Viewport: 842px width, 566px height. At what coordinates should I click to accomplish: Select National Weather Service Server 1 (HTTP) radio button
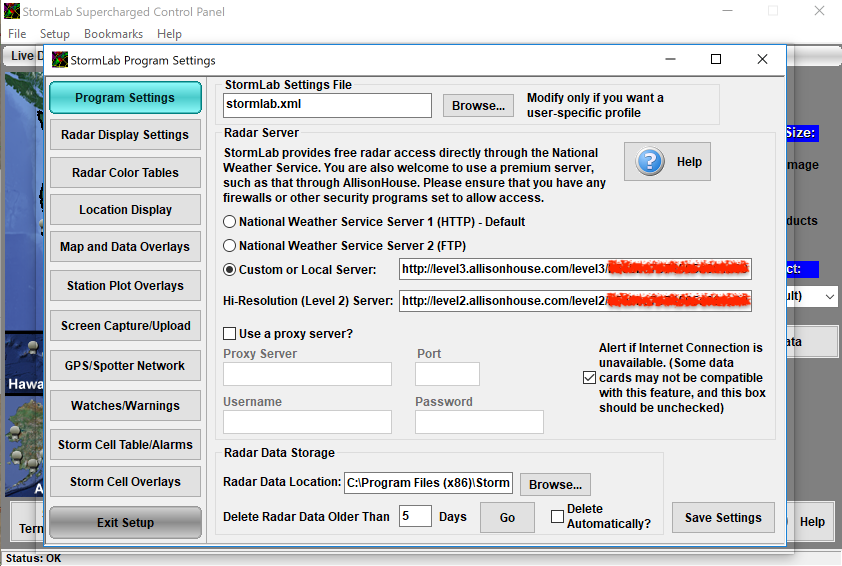229,221
